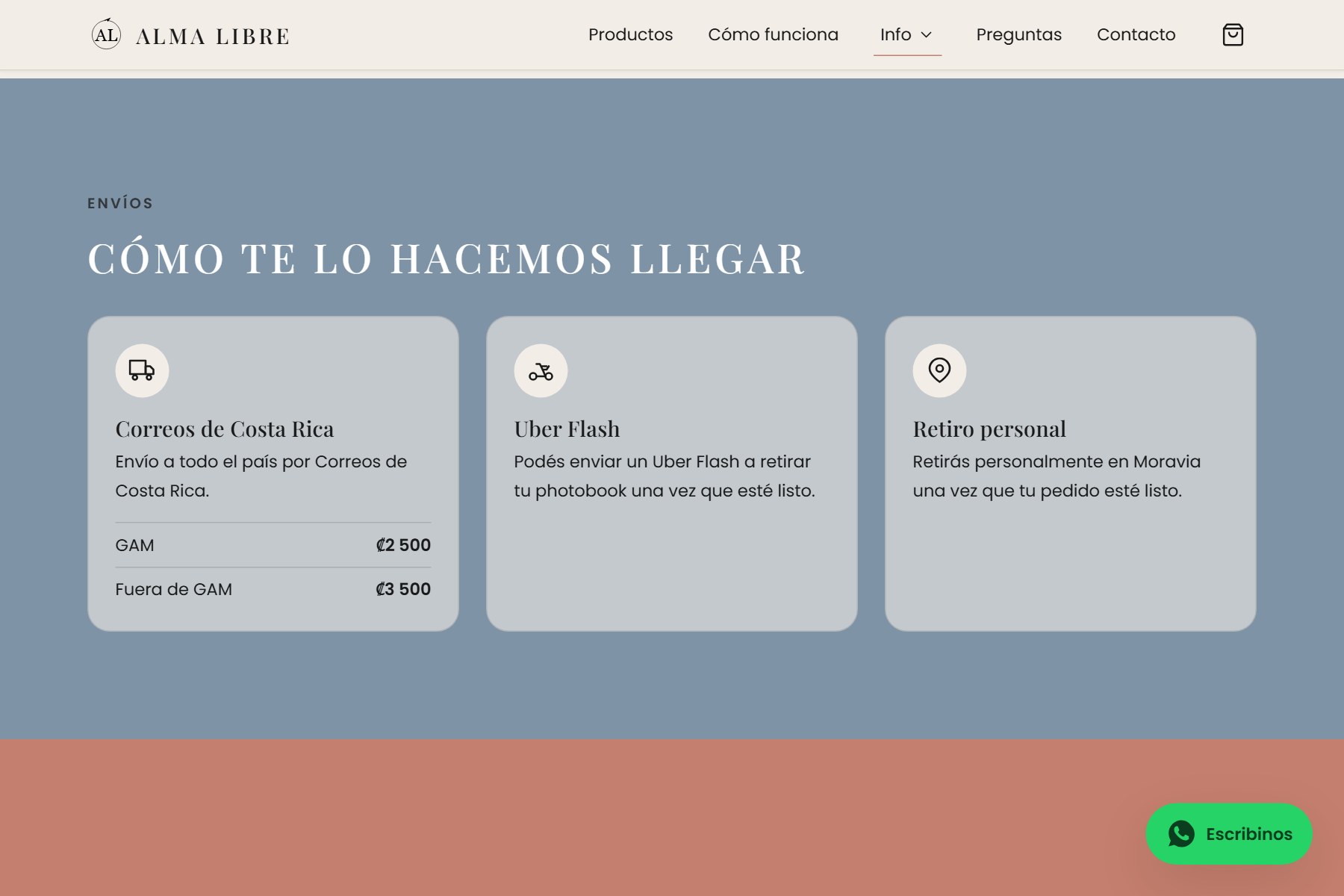
Task: Open the shopping bag cart icon
Action: tap(1233, 35)
